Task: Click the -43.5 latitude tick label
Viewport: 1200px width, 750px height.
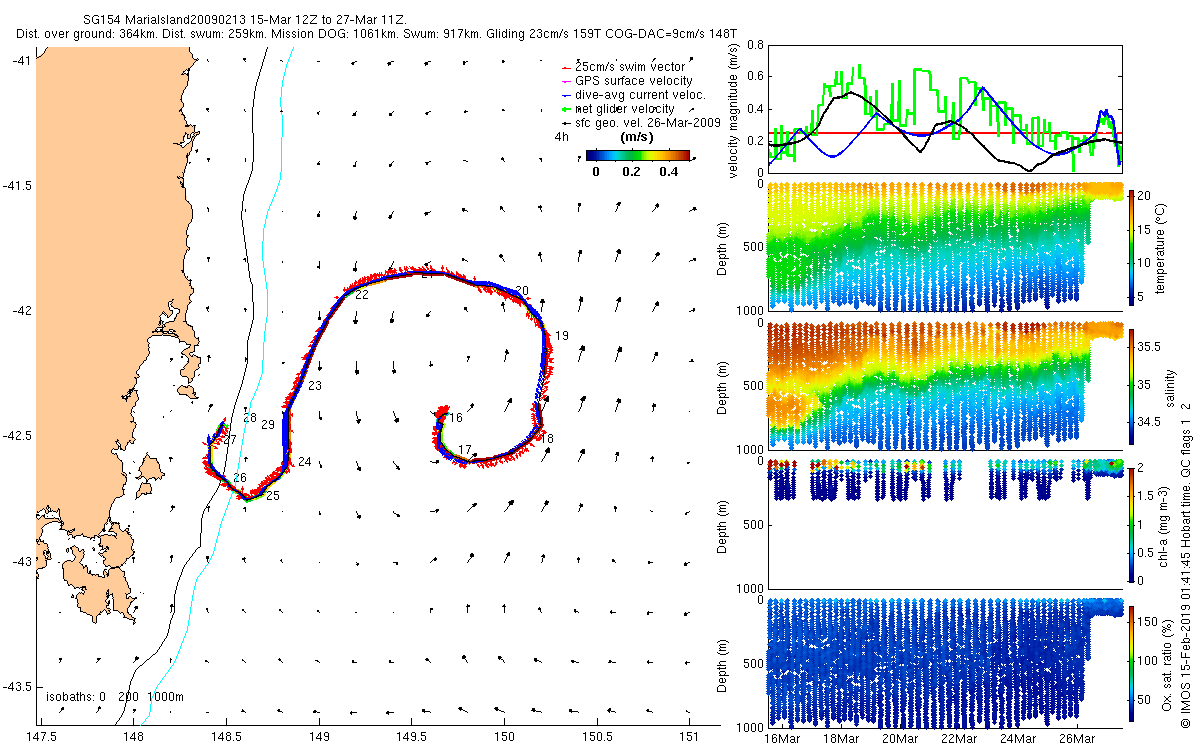Action: tap(16, 686)
